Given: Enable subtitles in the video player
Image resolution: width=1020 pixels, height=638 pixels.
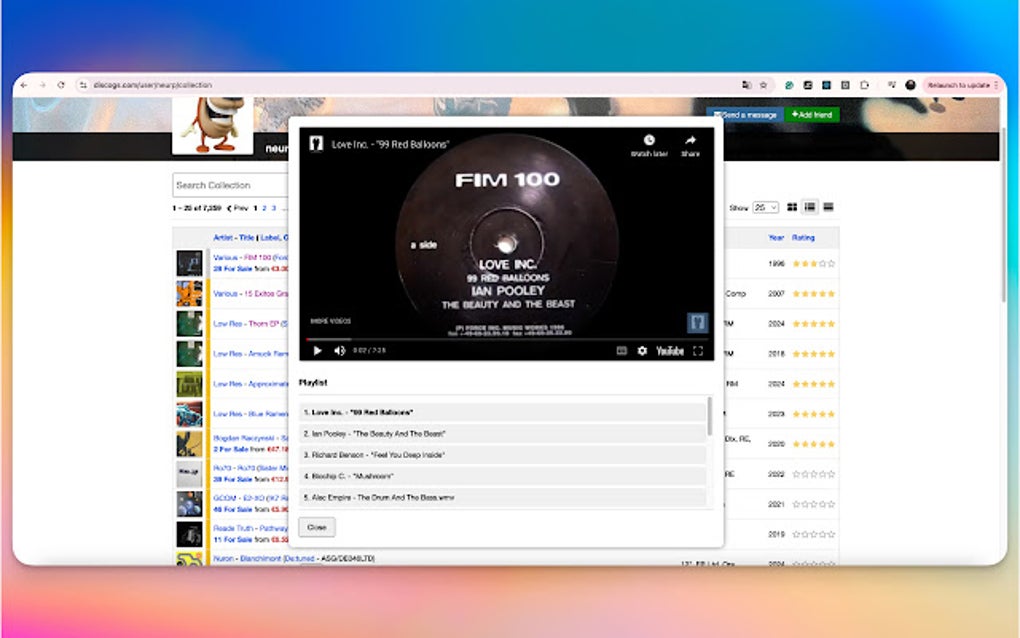Looking at the screenshot, I should pos(622,352).
